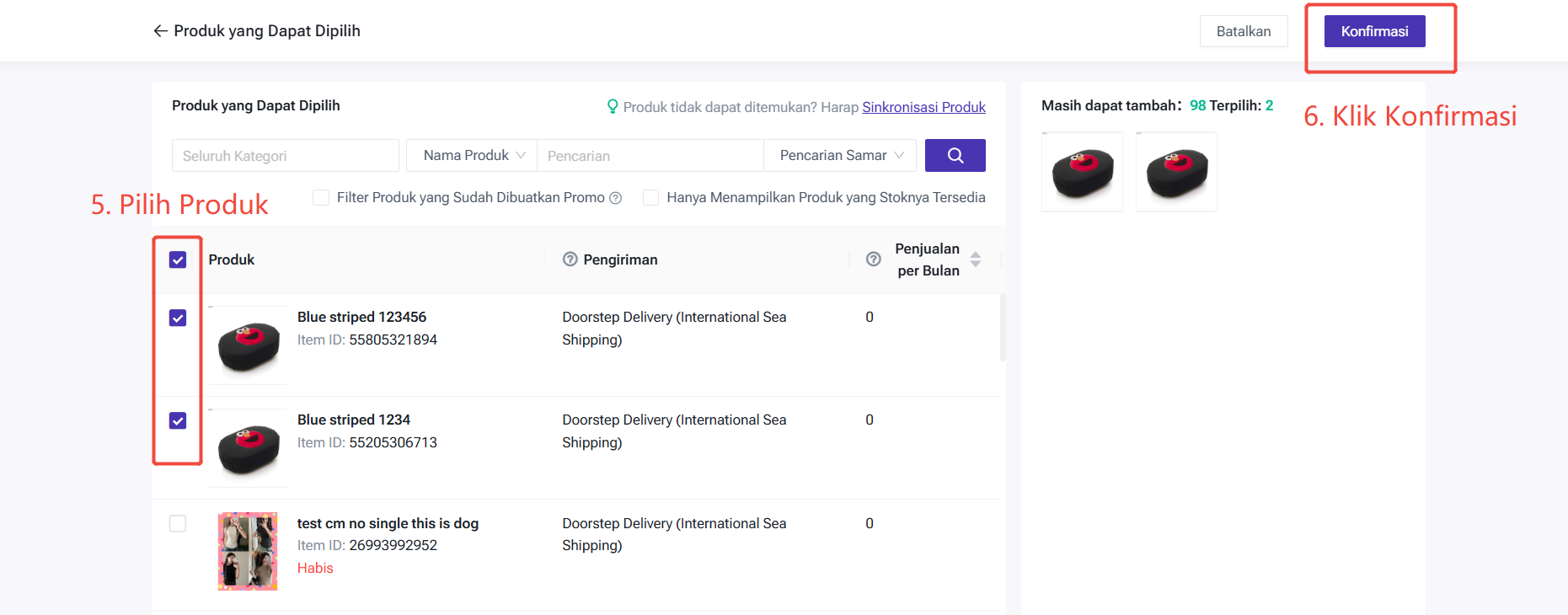The height and width of the screenshot is (615, 1568).
Task: Open the Sinkronisasi Produk link
Action: pos(923,107)
